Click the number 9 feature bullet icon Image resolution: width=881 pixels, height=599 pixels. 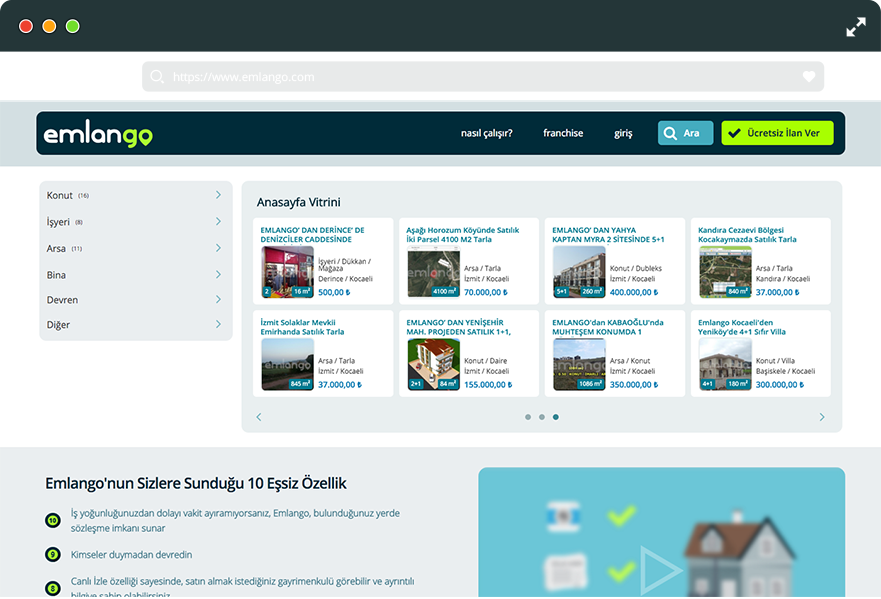pyautogui.click(x=53, y=555)
